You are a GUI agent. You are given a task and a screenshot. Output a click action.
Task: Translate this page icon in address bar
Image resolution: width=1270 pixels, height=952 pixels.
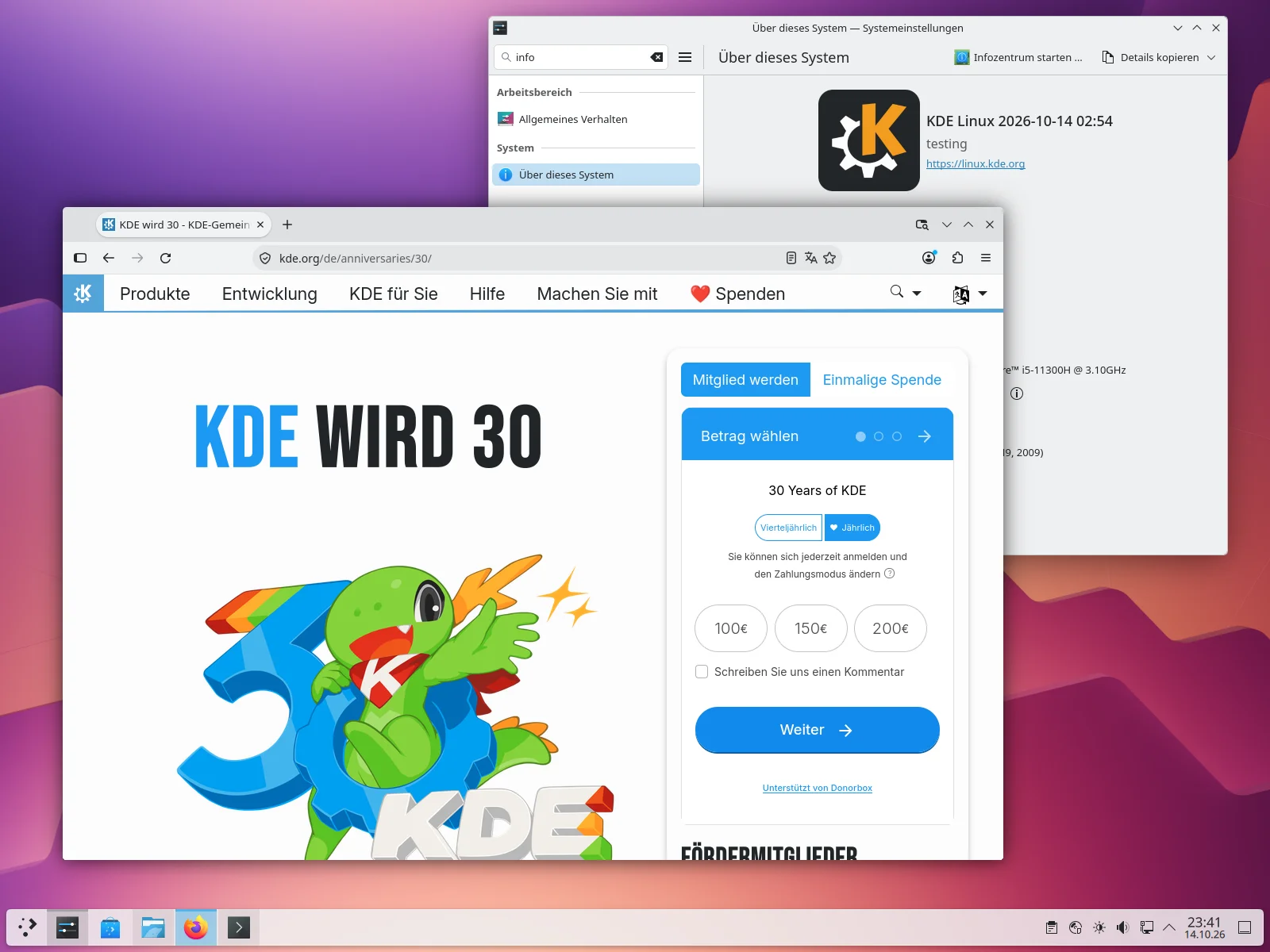point(810,258)
